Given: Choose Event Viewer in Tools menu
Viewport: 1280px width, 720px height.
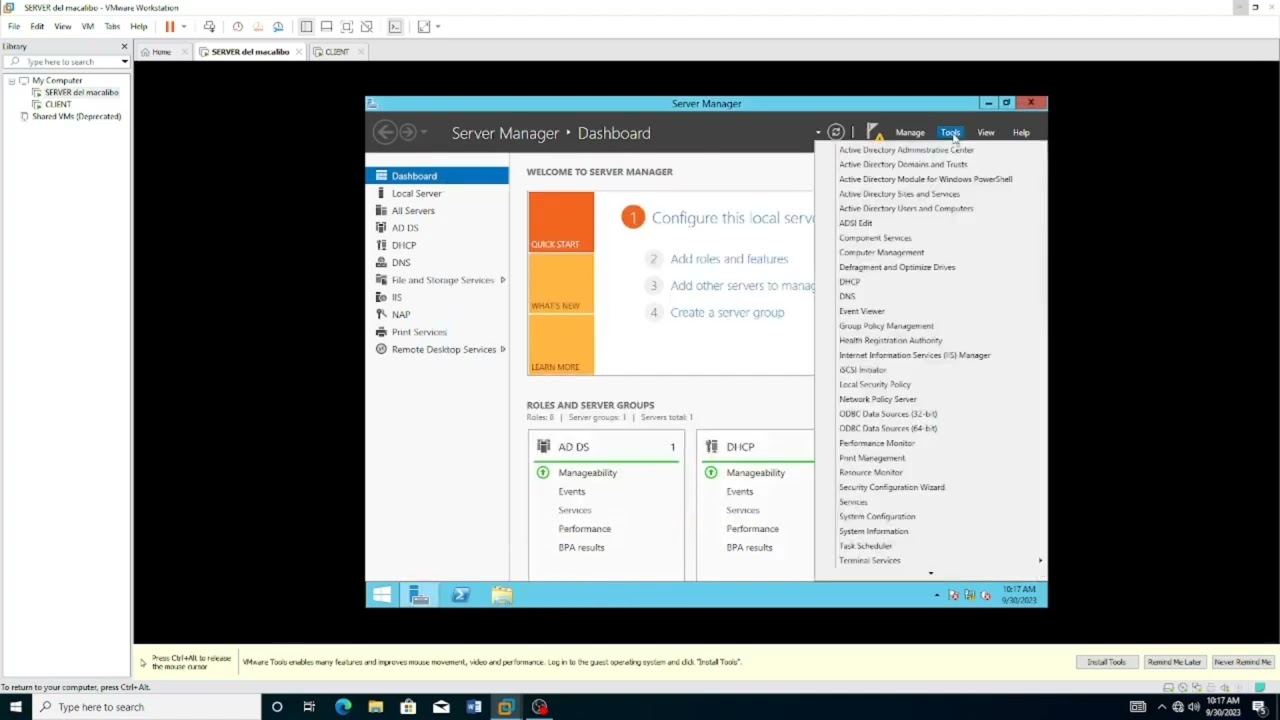Looking at the screenshot, I should (x=862, y=311).
